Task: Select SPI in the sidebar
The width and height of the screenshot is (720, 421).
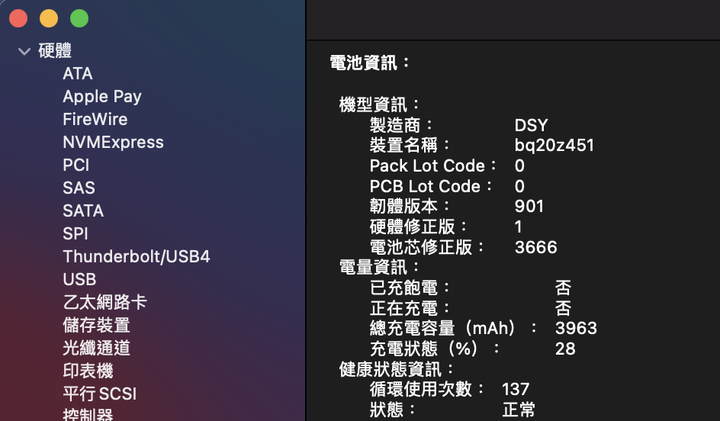Action: pyautogui.click(x=75, y=233)
